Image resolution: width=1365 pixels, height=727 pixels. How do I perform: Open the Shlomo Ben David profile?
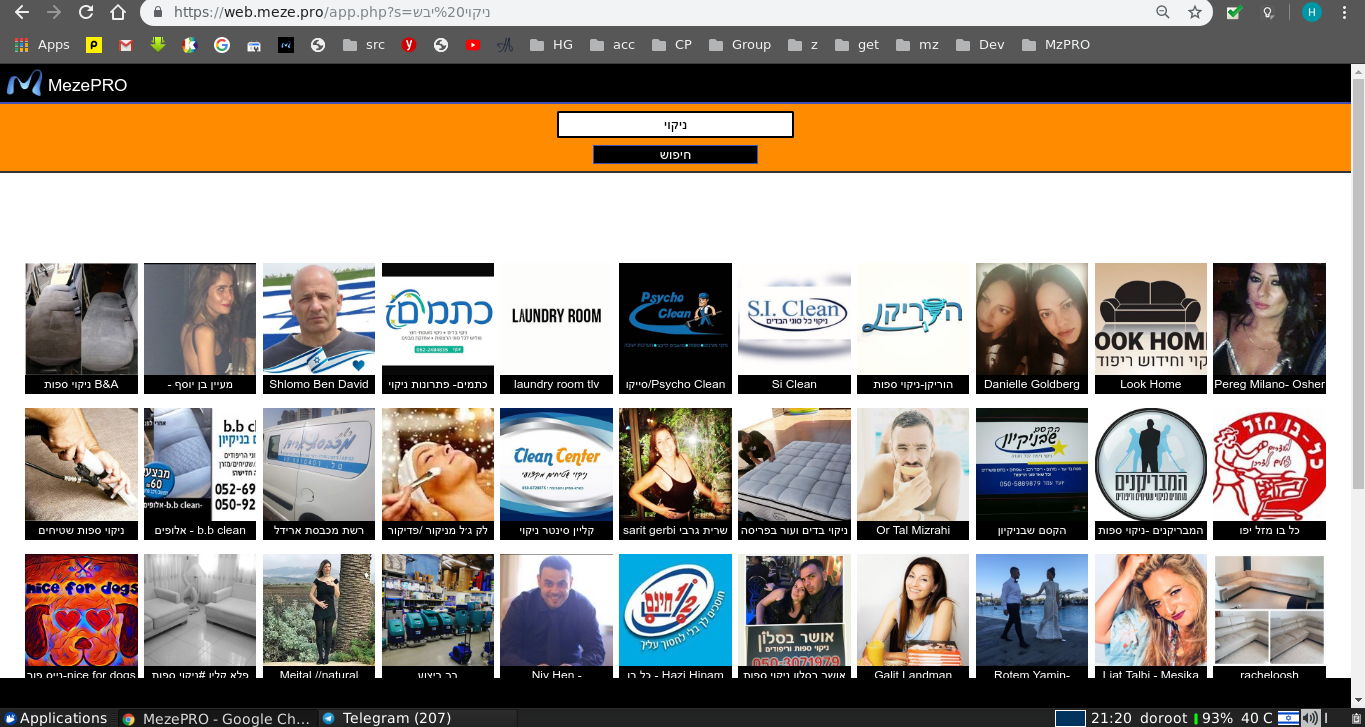(319, 328)
